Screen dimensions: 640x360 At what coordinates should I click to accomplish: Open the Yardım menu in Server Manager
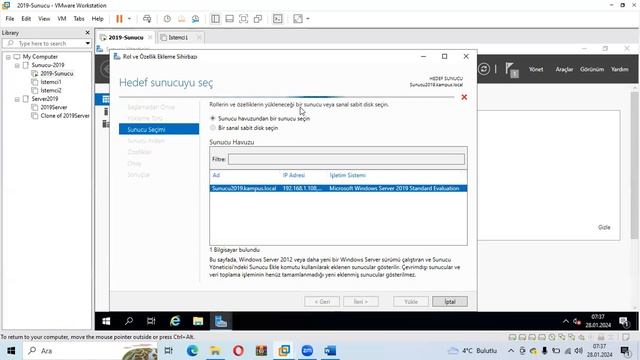click(620, 69)
